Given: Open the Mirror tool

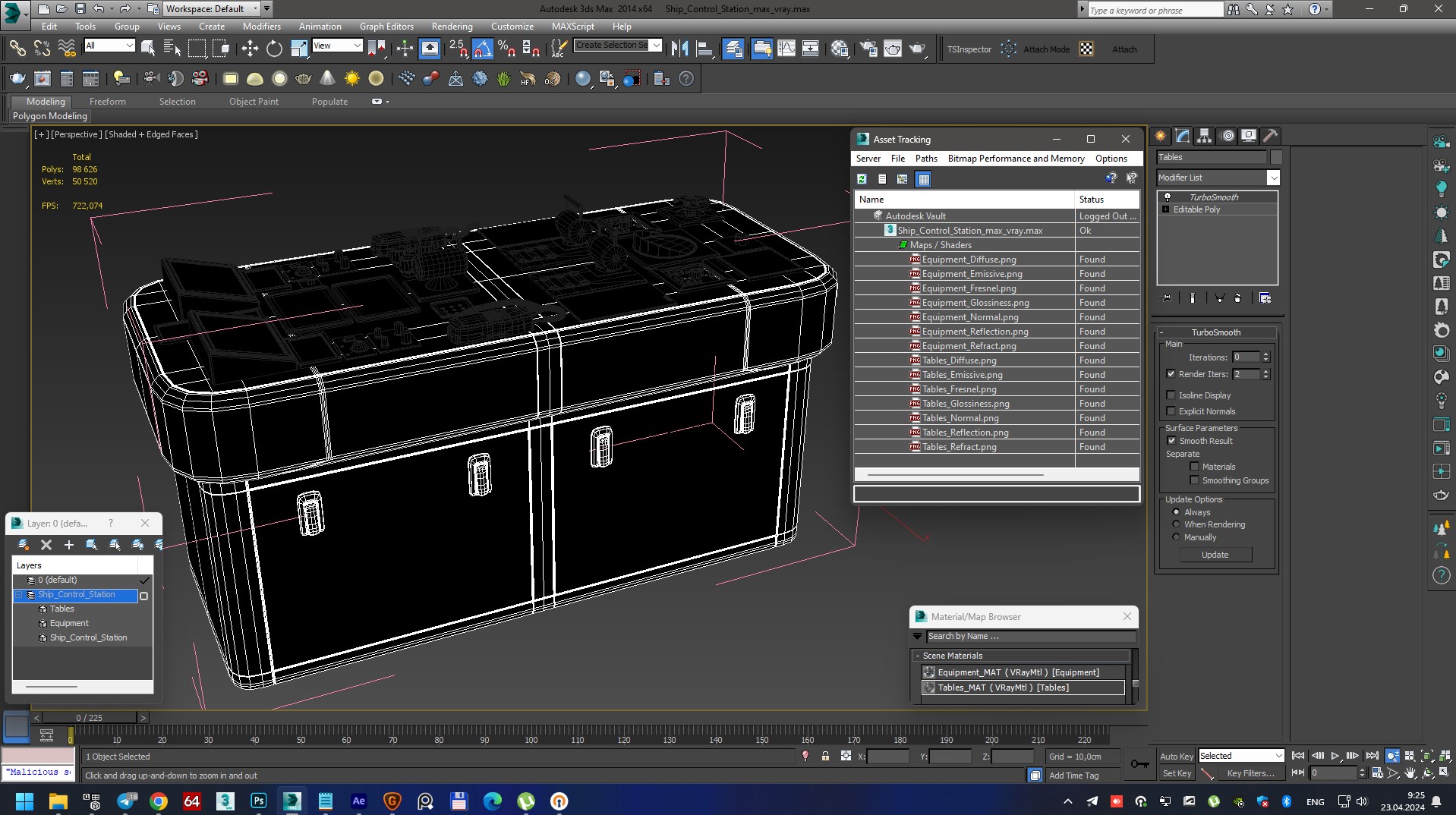Looking at the screenshot, I should pyautogui.click(x=679, y=49).
